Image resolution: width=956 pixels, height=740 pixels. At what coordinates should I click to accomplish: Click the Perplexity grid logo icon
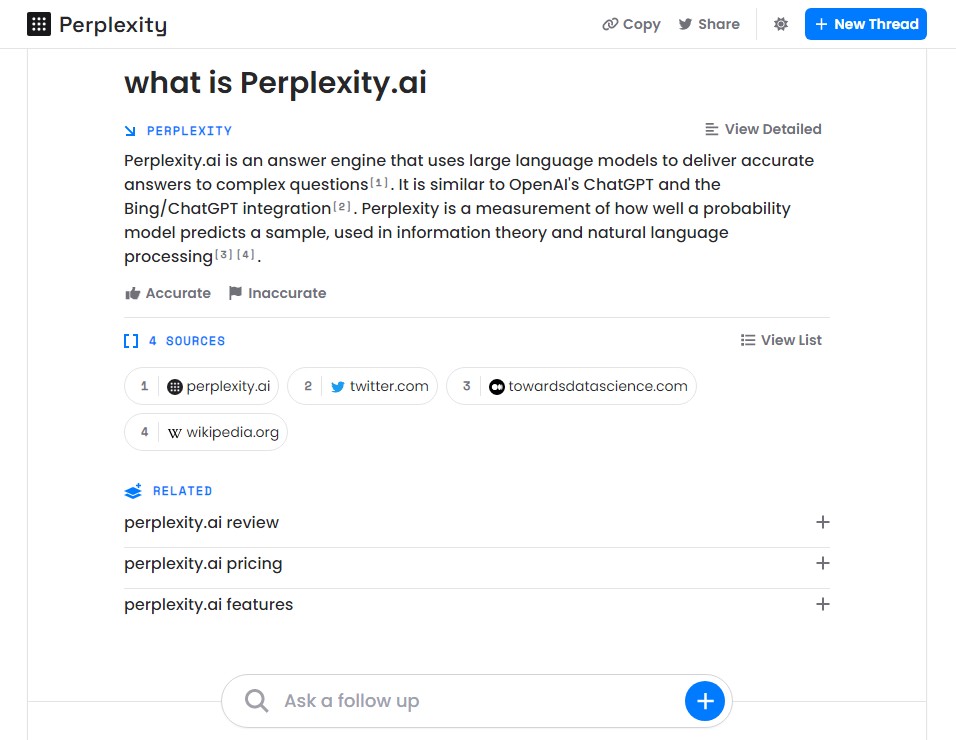[x=39, y=24]
